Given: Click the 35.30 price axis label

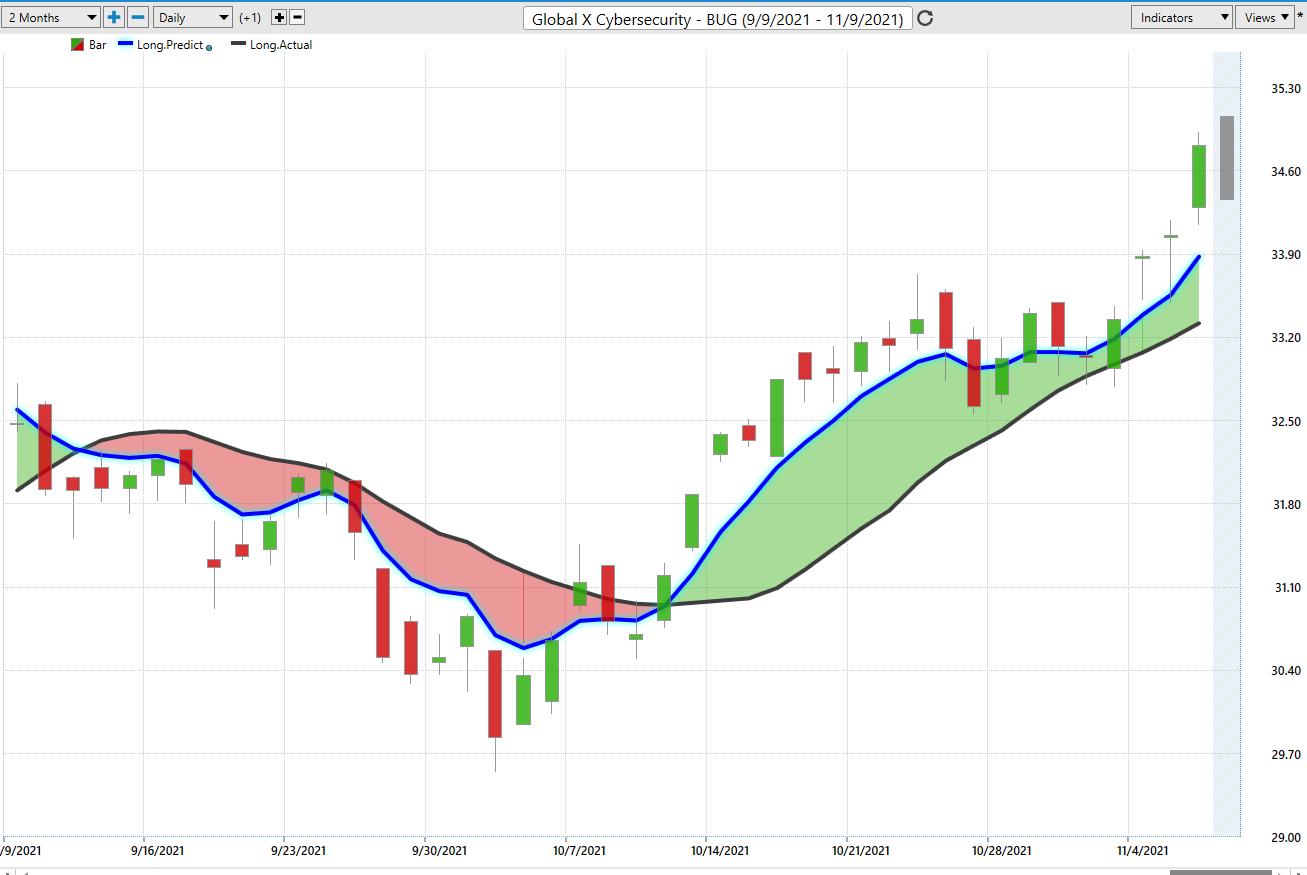Looking at the screenshot, I should (x=1285, y=89).
